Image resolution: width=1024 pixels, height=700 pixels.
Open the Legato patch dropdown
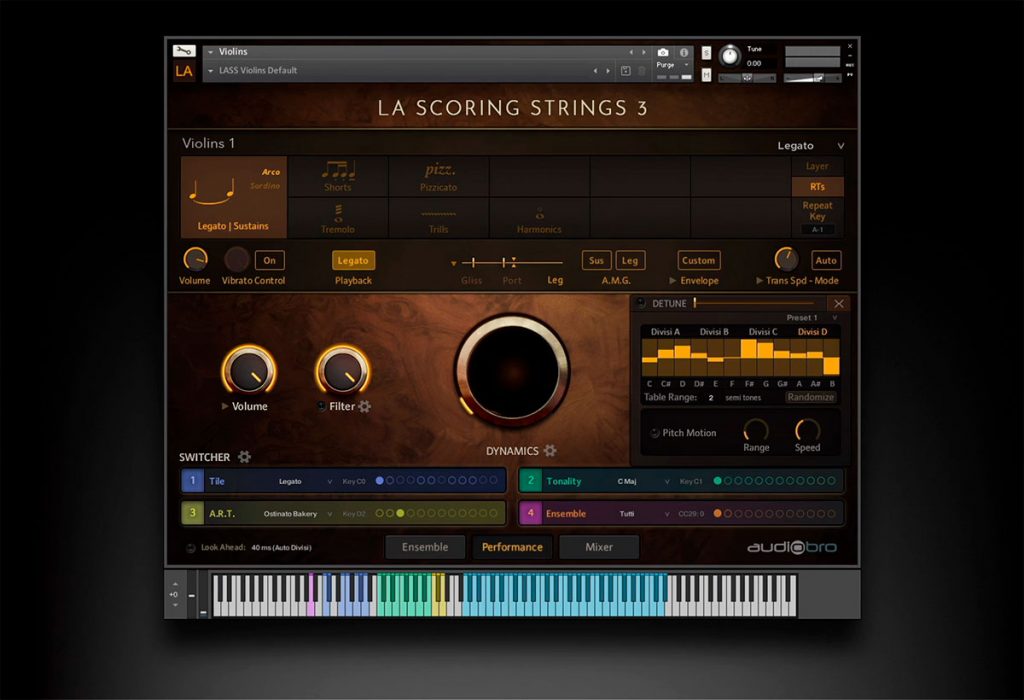[x=810, y=146]
